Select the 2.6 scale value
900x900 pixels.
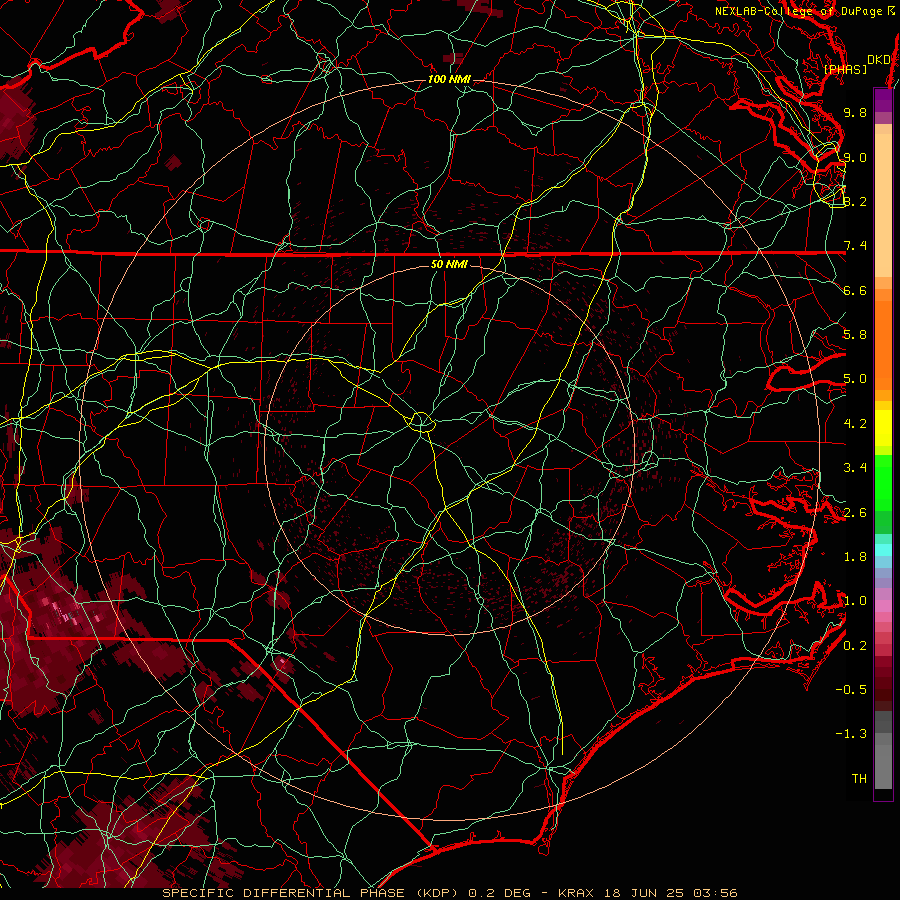point(855,513)
